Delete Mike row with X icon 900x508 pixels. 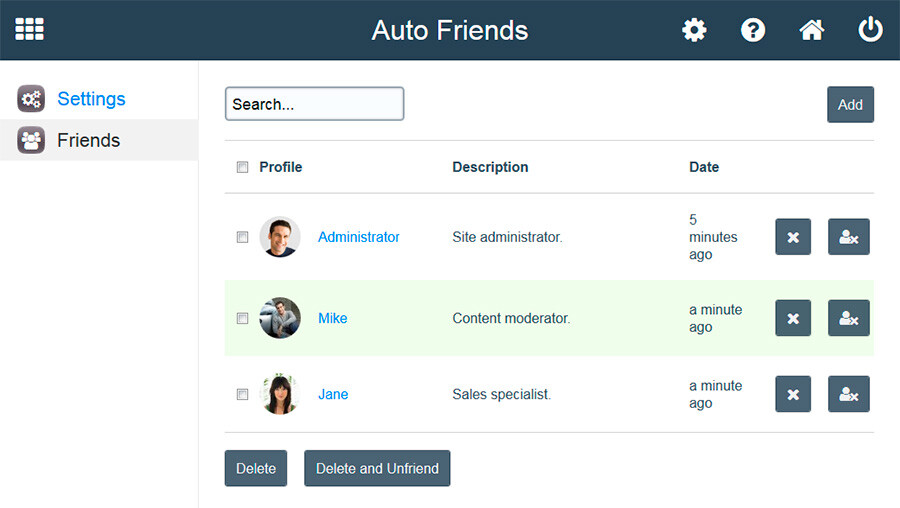click(793, 318)
